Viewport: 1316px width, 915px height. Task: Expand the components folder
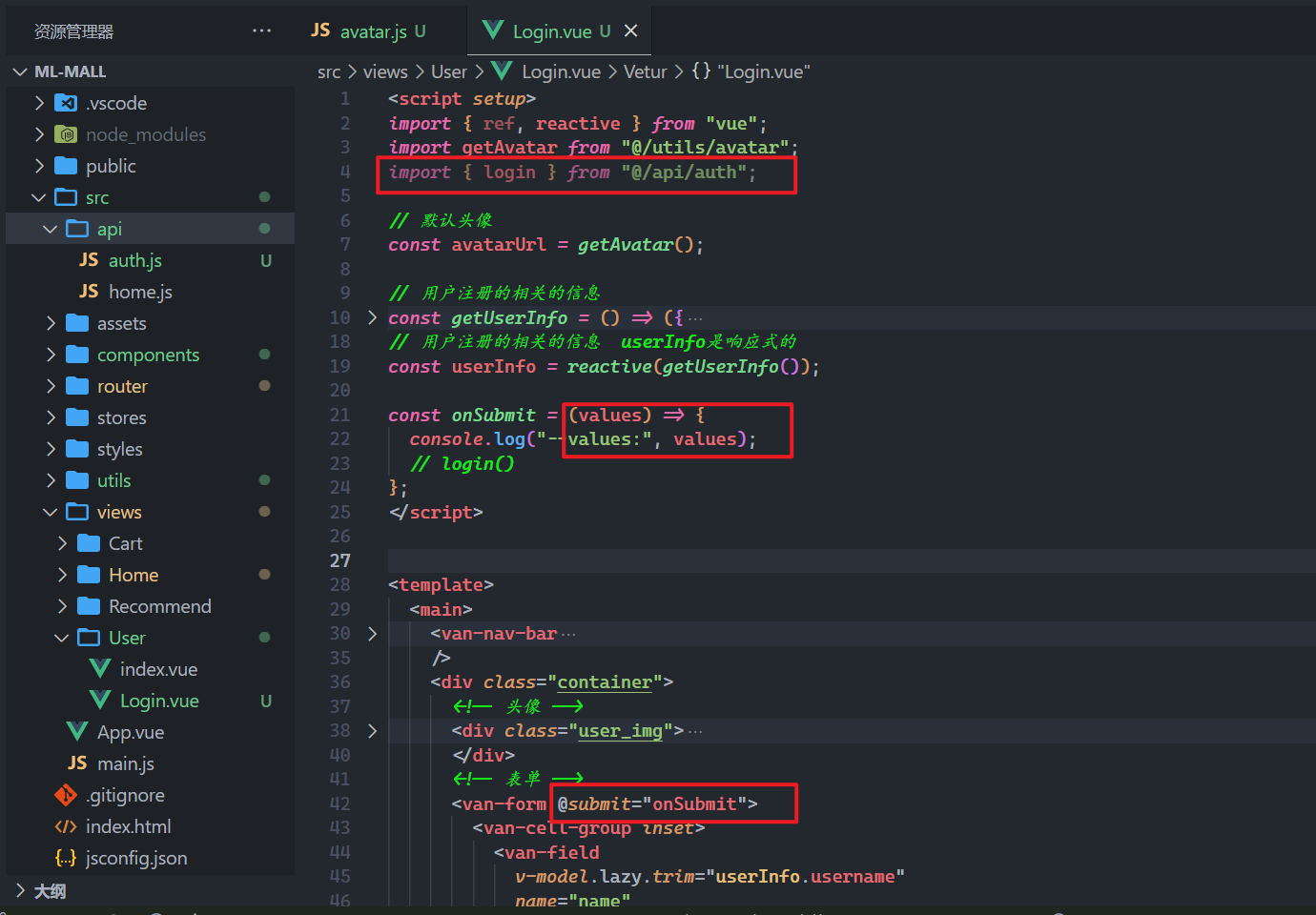point(51,355)
